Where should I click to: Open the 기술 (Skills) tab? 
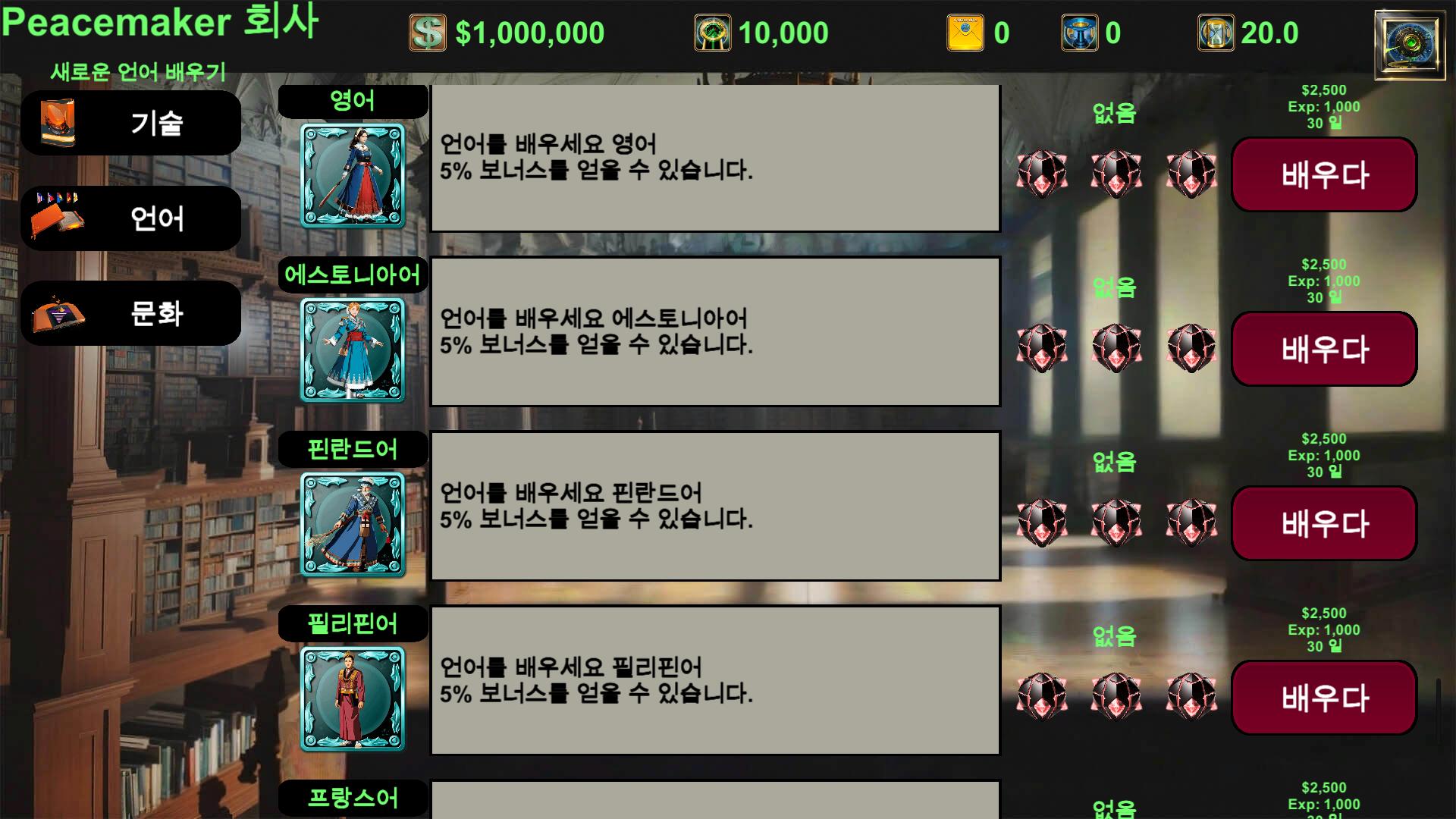point(130,123)
